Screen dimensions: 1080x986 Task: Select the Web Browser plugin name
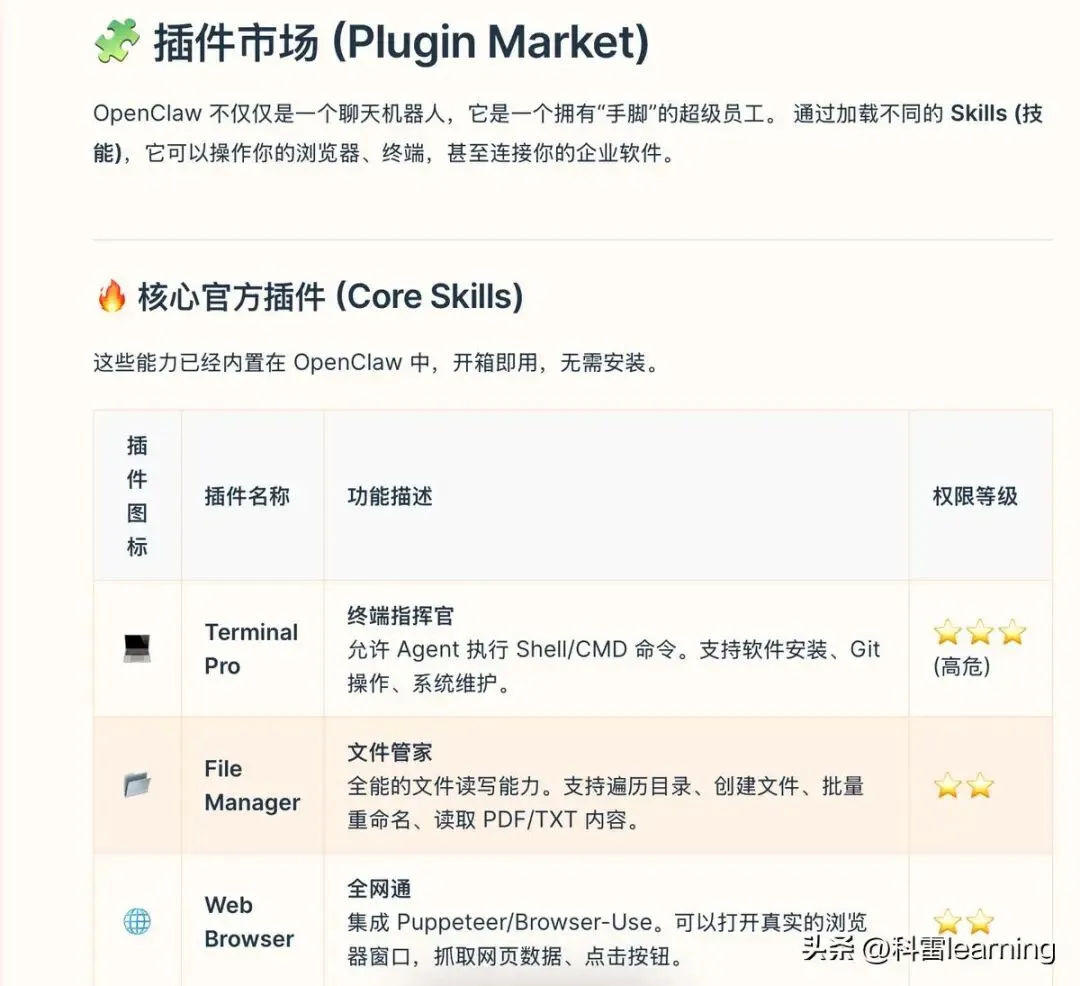(x=248, y=921)
